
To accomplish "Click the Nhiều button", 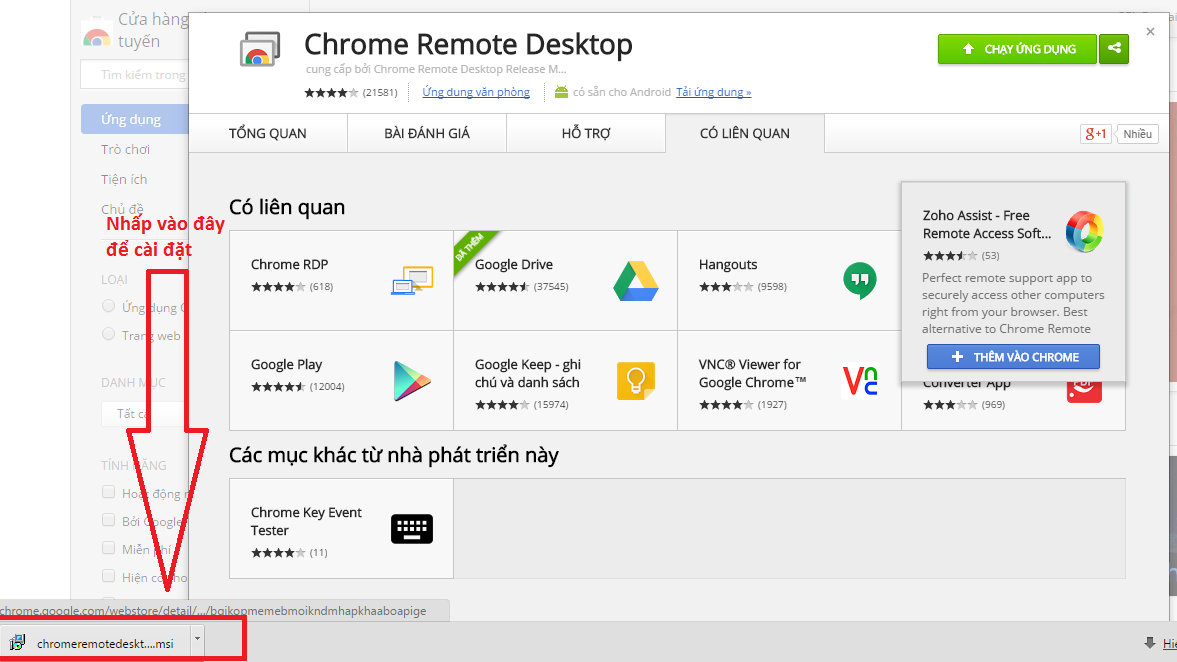I will pyautogui.click(x=1137, y=134).
